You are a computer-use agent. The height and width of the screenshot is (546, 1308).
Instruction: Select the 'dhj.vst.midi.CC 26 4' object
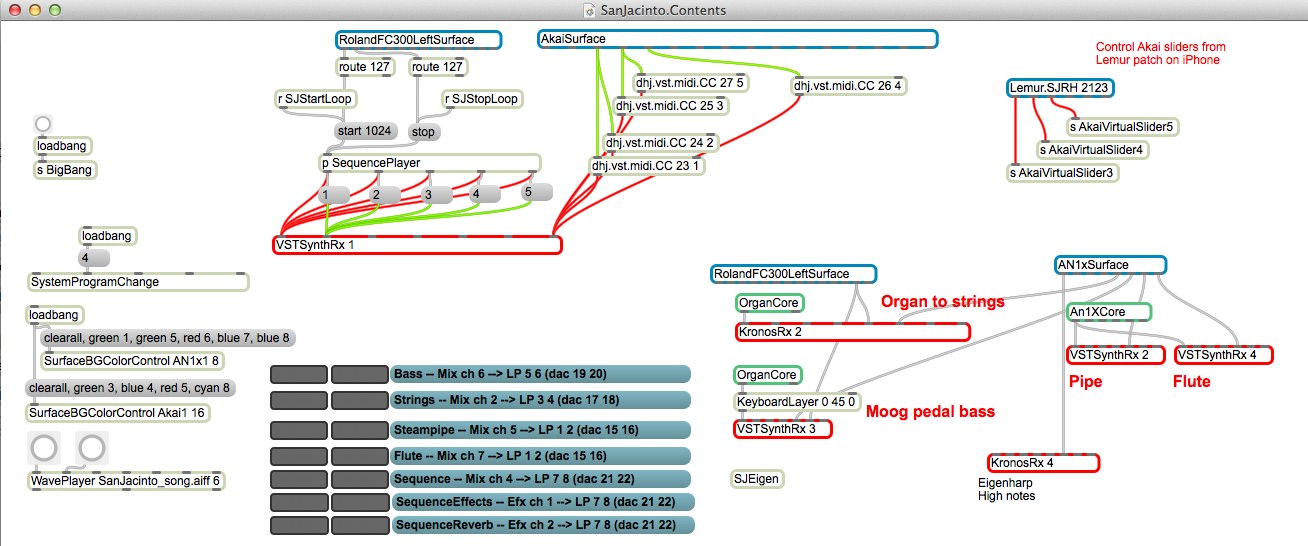tap(850, 86)
